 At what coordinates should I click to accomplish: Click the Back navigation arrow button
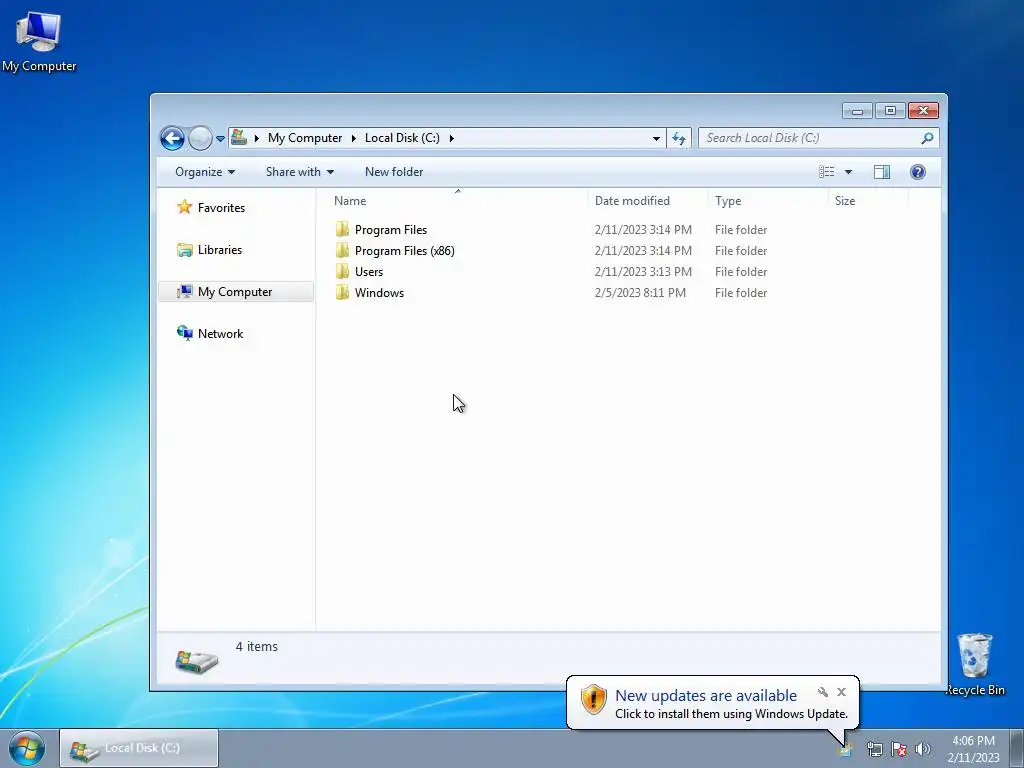coord(172,138)
